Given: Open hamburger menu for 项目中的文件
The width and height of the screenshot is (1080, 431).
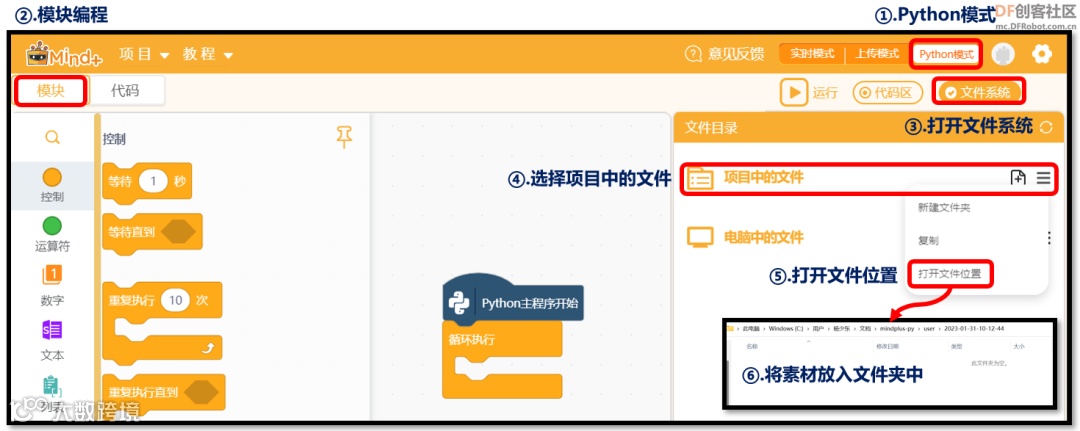Looking at the screenshot, I should click(x=1043, y=178).
